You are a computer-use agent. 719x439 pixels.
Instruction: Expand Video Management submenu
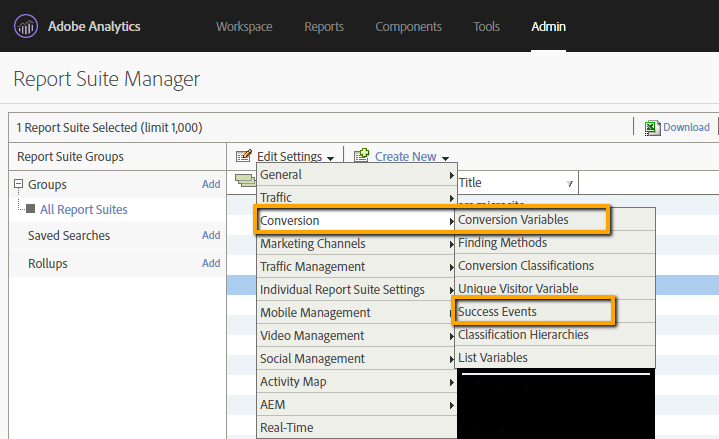pos(357,335)
